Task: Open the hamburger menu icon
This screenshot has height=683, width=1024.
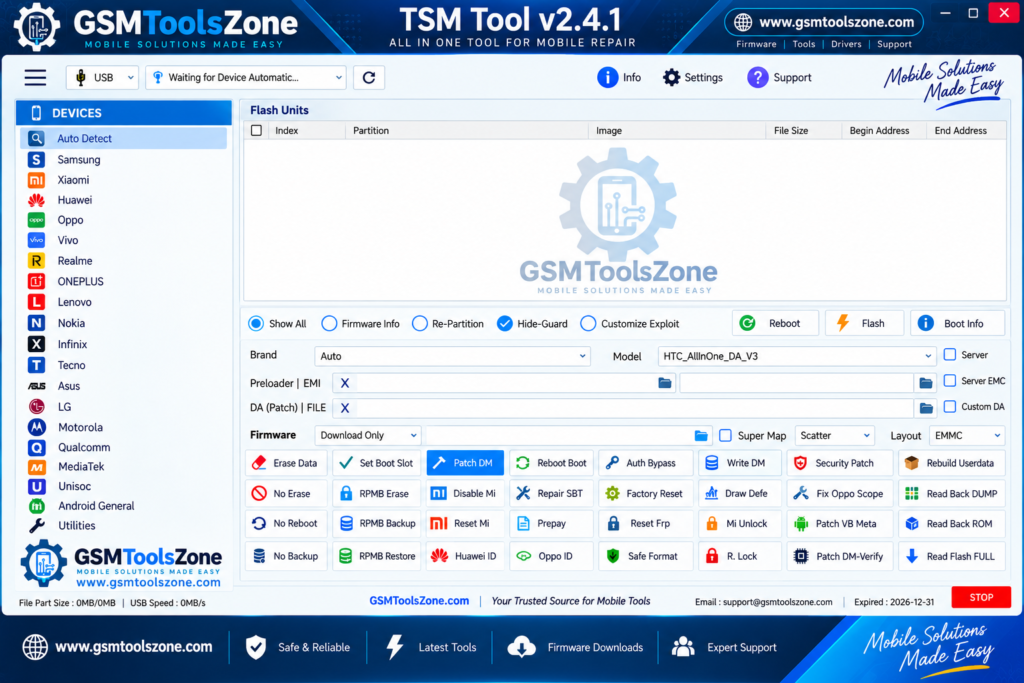Action: 35,78
